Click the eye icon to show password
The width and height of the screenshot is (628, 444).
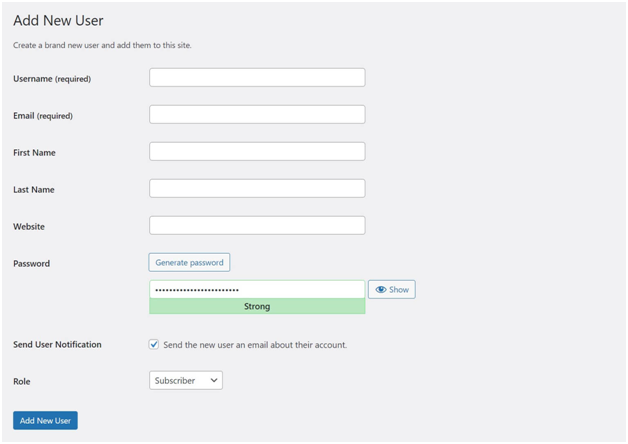[381, 290]
